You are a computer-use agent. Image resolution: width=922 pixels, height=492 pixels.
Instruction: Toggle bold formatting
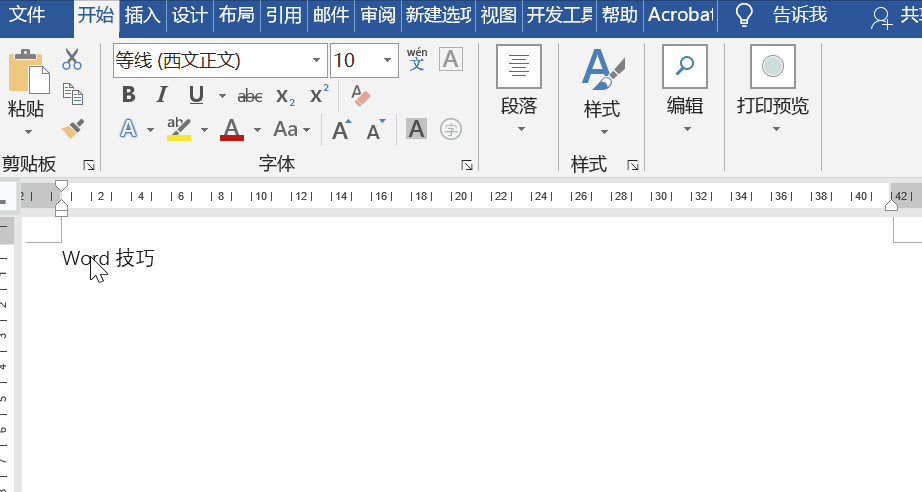click(129, 95)
